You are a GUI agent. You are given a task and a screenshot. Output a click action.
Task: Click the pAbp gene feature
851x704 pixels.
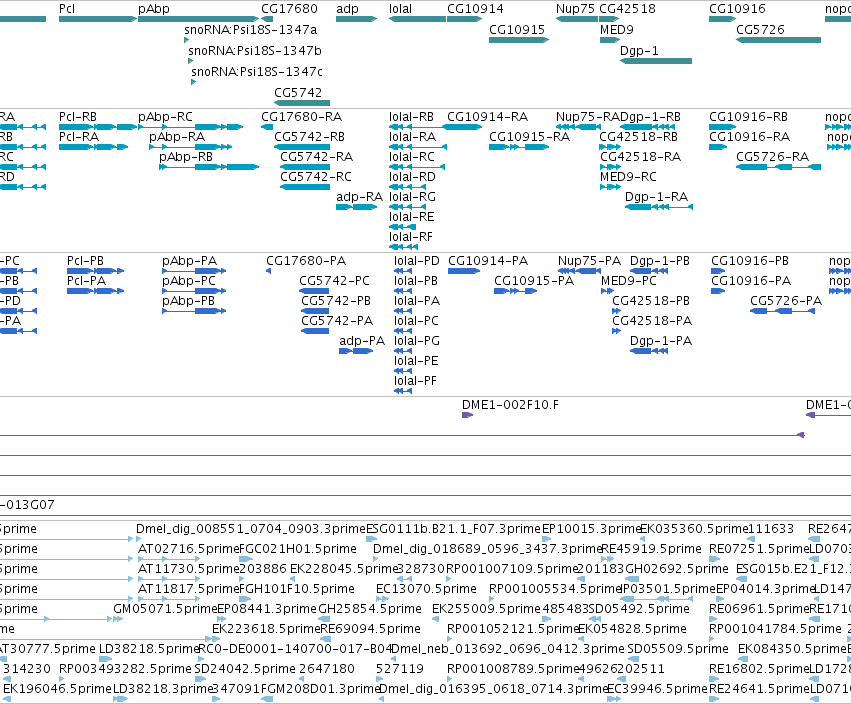pyautogui.click(x=198, y=19)
